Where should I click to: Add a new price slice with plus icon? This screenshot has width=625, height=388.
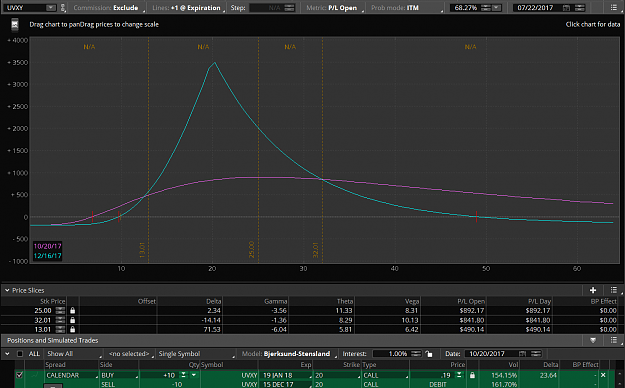593,290
